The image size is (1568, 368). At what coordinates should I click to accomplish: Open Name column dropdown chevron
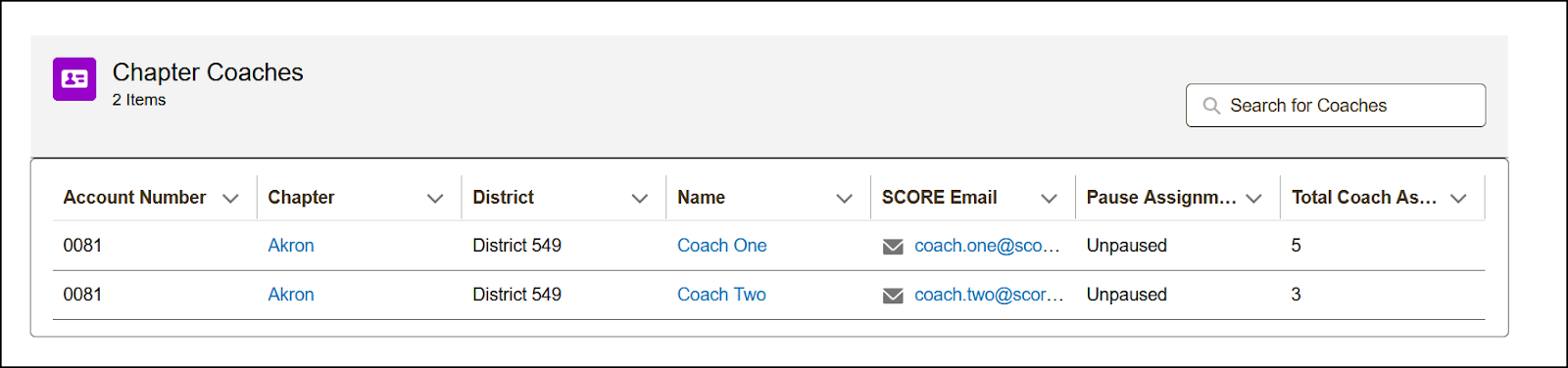click(x=844, y=199)
